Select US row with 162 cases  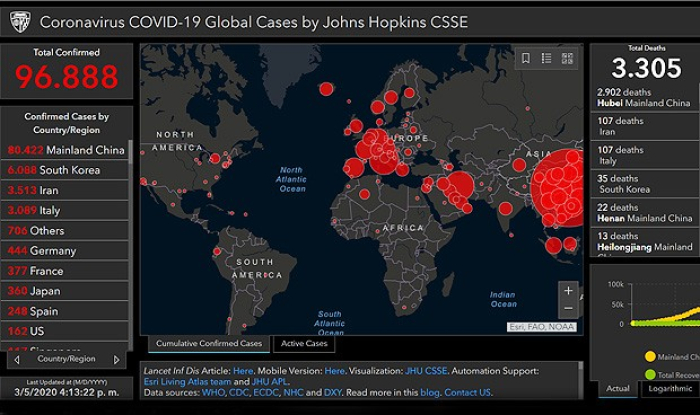pyautogui.click(x=65, y=331)
